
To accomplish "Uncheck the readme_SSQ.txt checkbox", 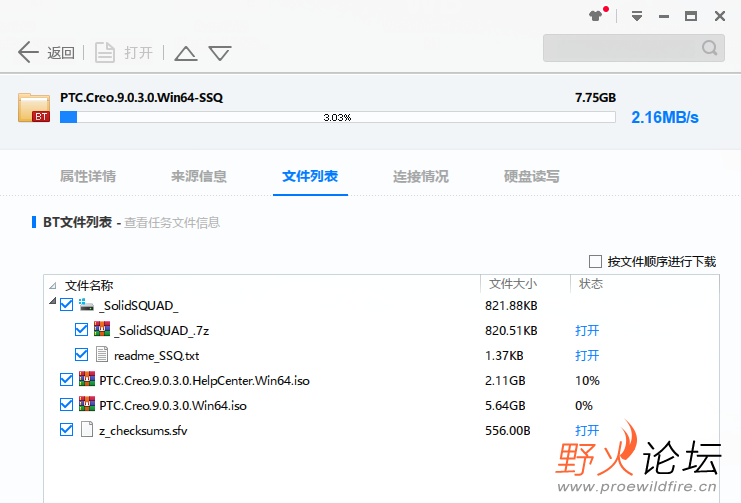I will (x=81, y=355).
